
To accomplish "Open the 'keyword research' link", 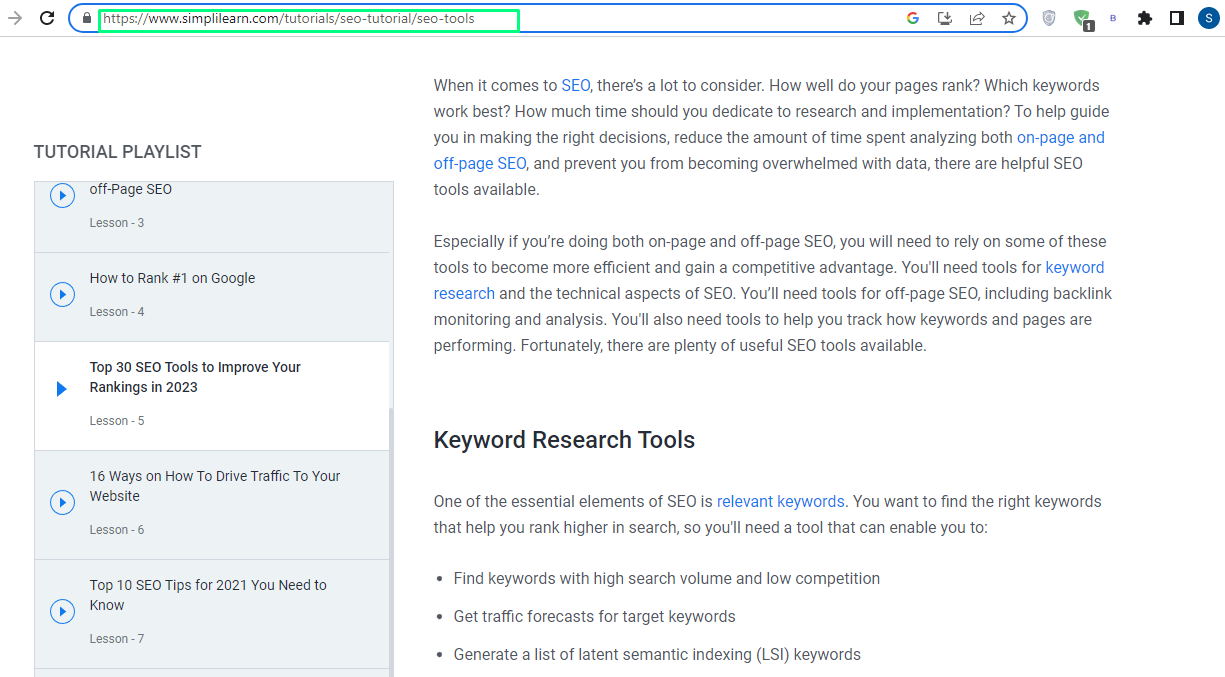I will [x=769, y=281].
